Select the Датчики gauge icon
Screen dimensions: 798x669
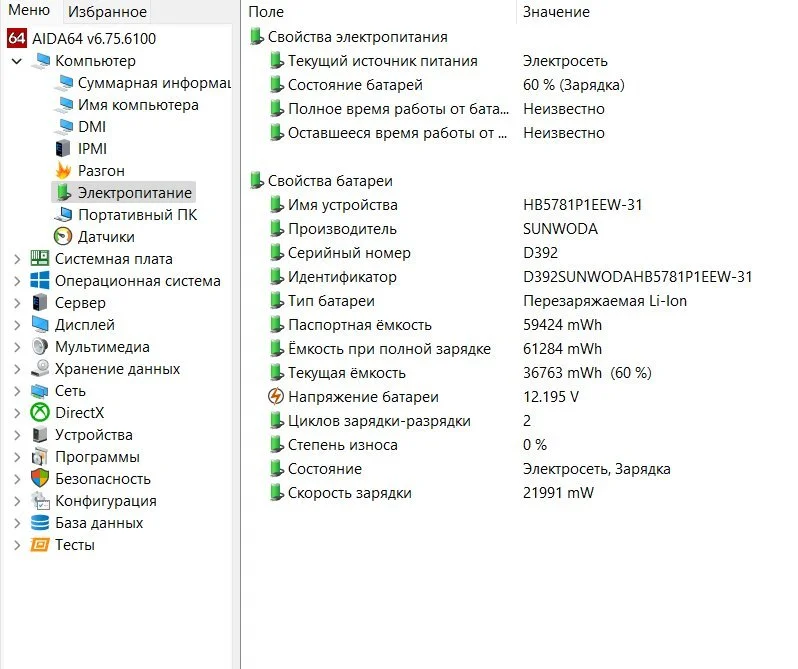pos(63,237)
